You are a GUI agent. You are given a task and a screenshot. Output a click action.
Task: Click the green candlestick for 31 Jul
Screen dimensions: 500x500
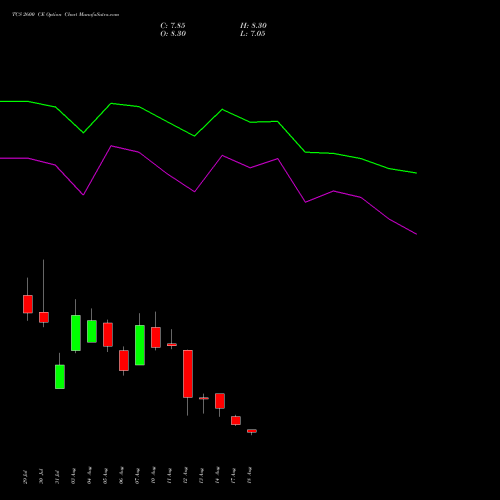click(60, 377)
